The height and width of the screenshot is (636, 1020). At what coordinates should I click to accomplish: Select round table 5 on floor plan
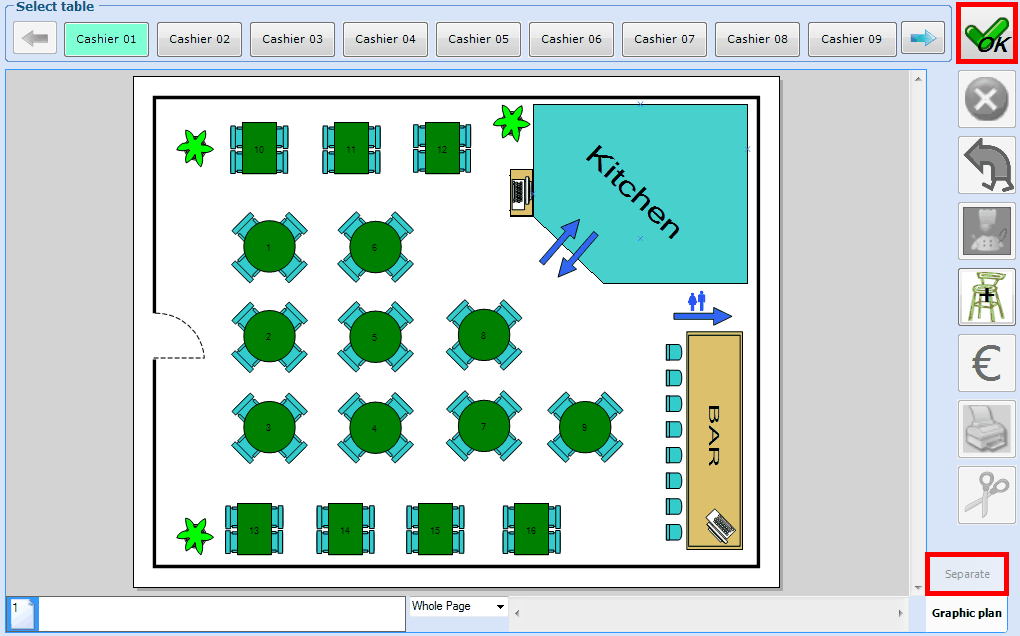coord(375,337)
